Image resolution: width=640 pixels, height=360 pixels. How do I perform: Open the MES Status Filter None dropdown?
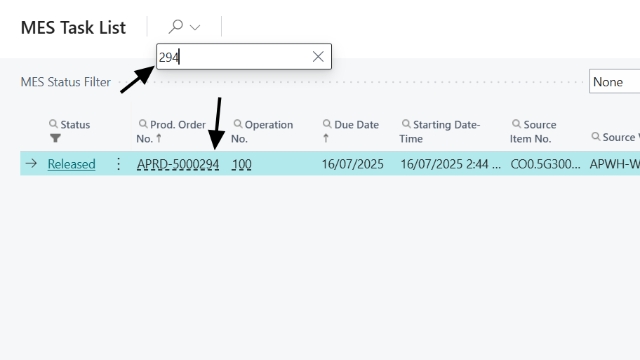[x=614, y=82]
